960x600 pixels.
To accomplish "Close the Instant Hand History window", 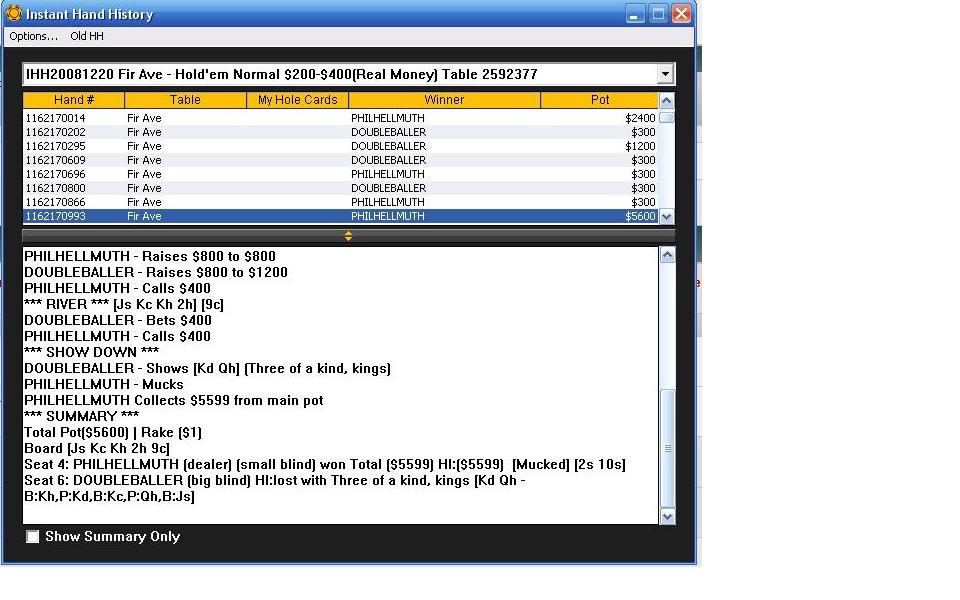I will point(681,13).
